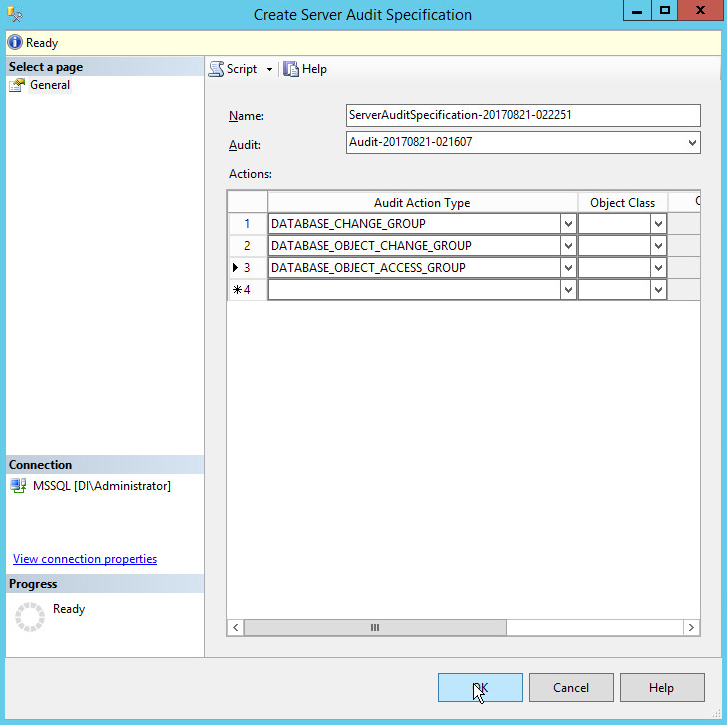The width and height of the screenshot is (727, 725).
Task: Expand Audit Action Type dropdown in row 2
Action: point(568,246)
